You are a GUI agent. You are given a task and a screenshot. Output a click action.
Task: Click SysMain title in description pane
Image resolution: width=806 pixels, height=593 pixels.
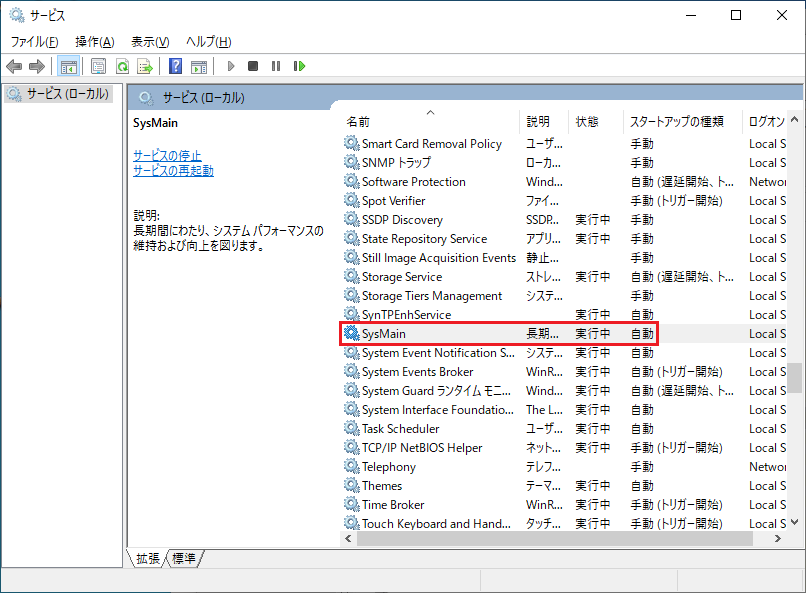coord(155,123)
